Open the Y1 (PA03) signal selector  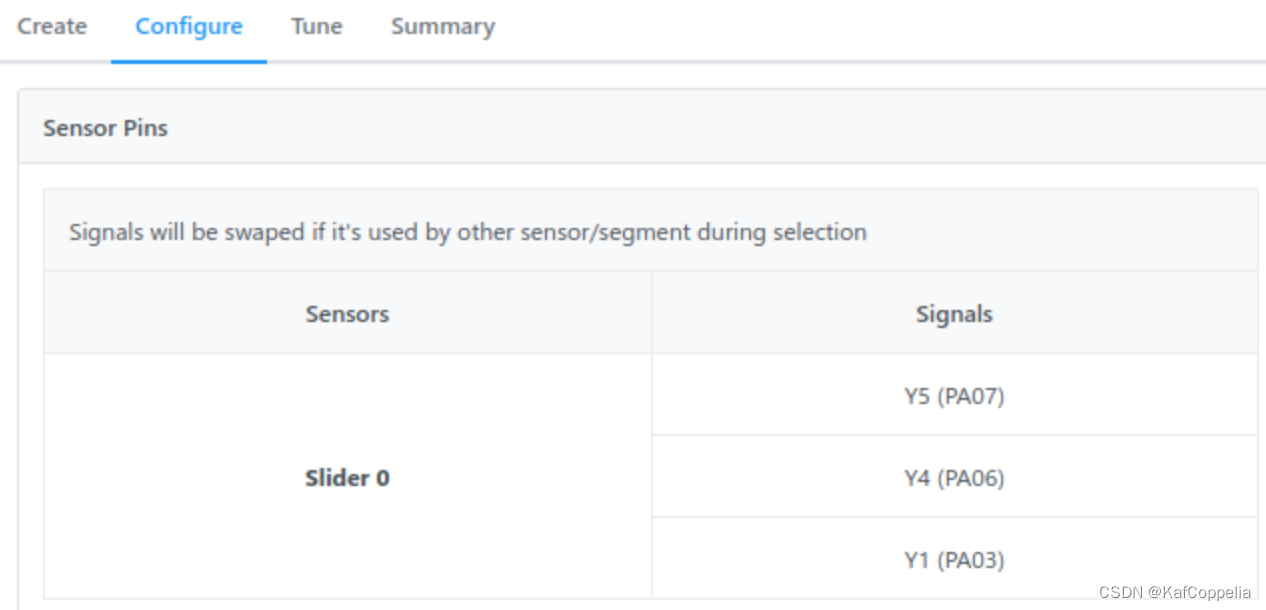[x=954, y=560]
